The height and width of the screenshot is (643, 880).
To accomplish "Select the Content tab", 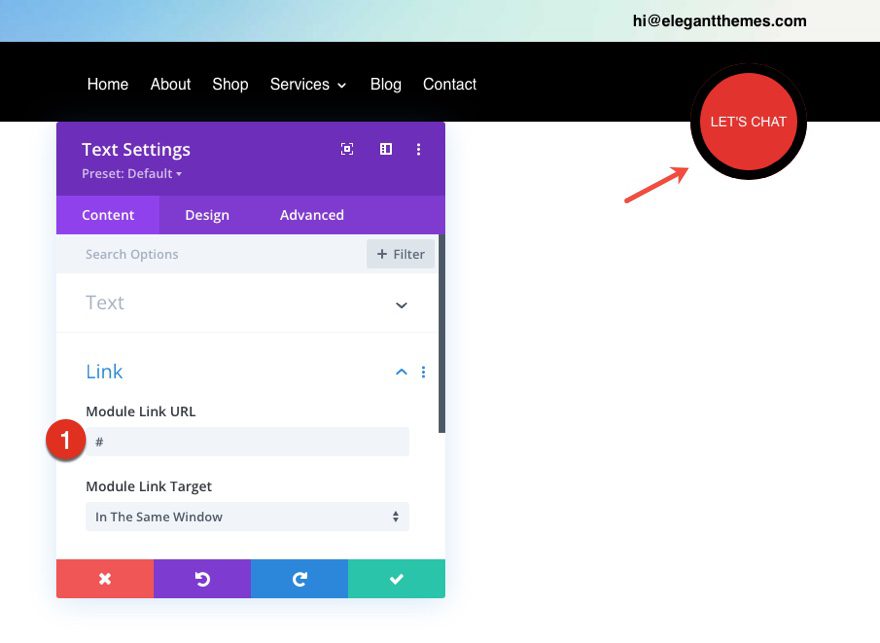I will pyautogui.click(x=108, y=215).
